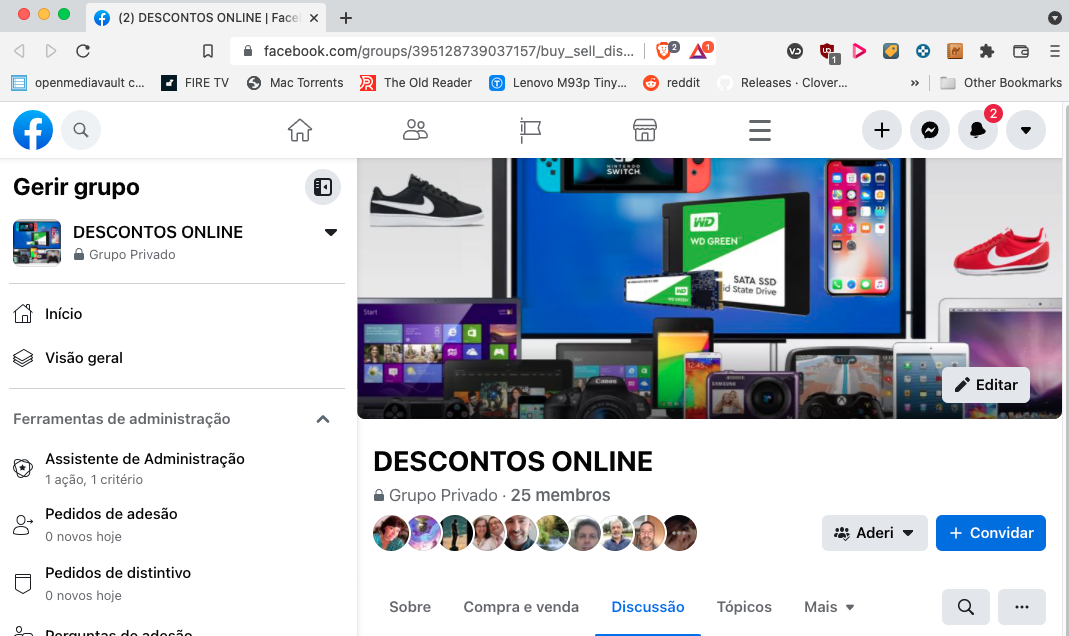Open Visão geral in the sidebar

(x=177, y=358)
